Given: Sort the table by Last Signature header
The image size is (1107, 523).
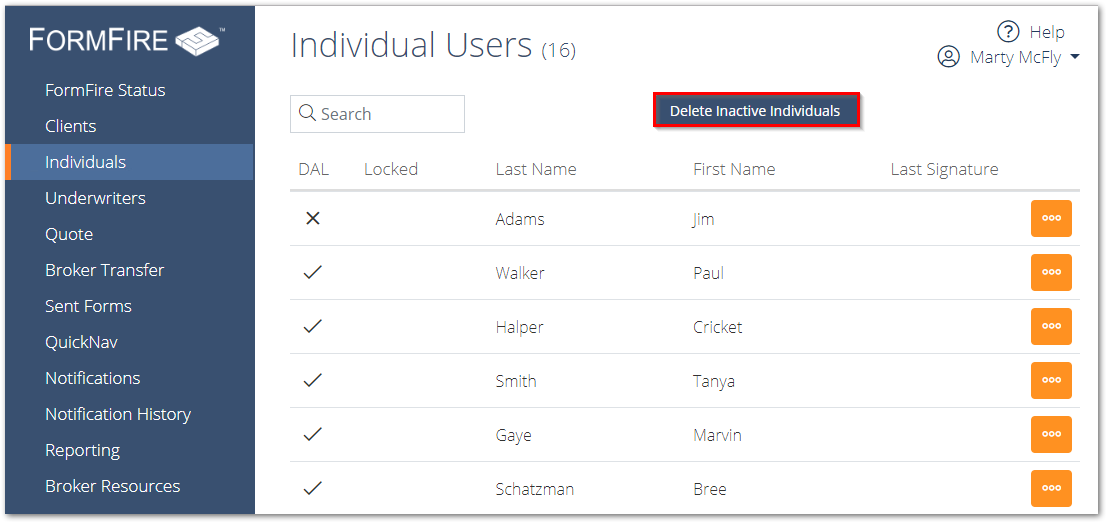Looking at the screenshot, I should click(944, 169).
